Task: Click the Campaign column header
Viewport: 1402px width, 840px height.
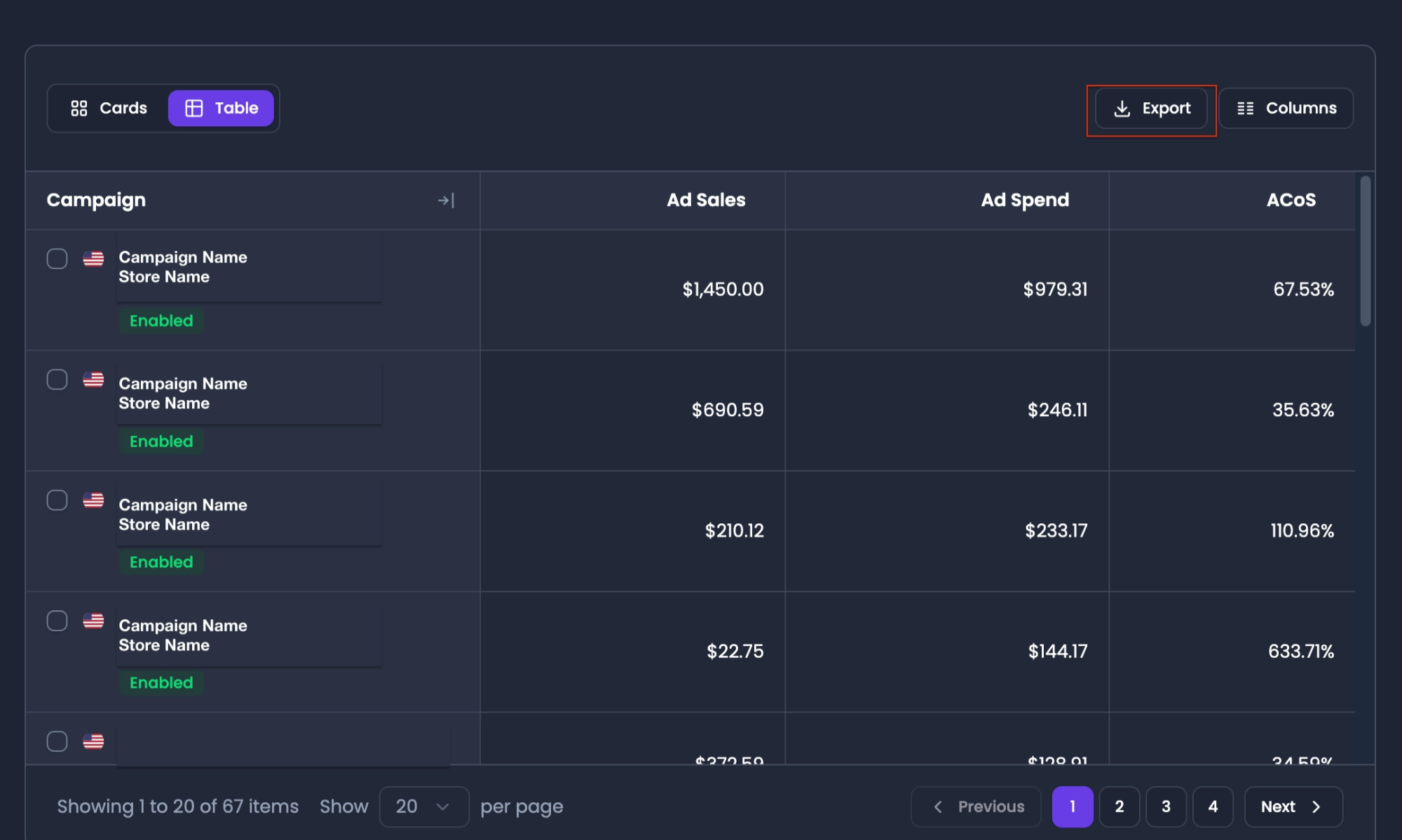Action: click(96, 200)
